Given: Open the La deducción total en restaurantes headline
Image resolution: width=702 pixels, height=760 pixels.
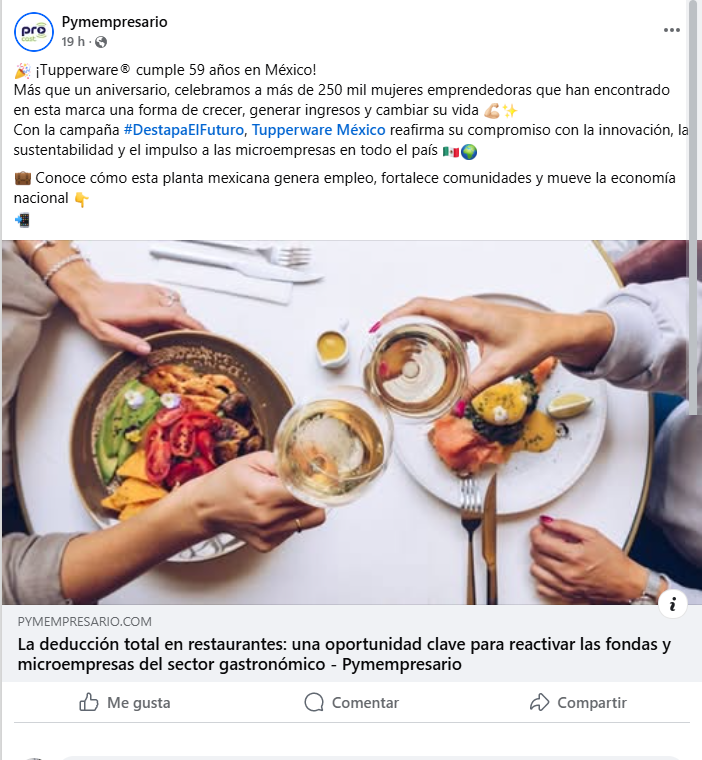Looking at the screenshot, I should 344,654.
